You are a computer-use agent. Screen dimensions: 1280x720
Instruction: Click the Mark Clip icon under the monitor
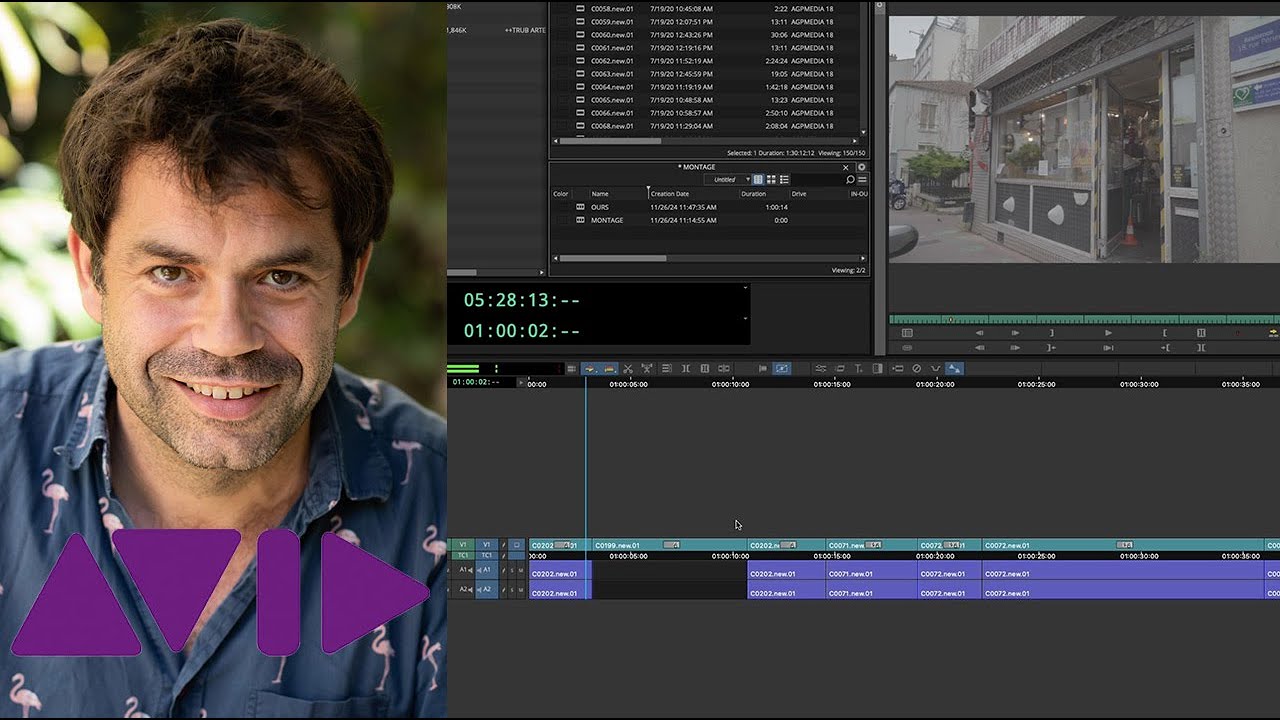coord(1201,333)
